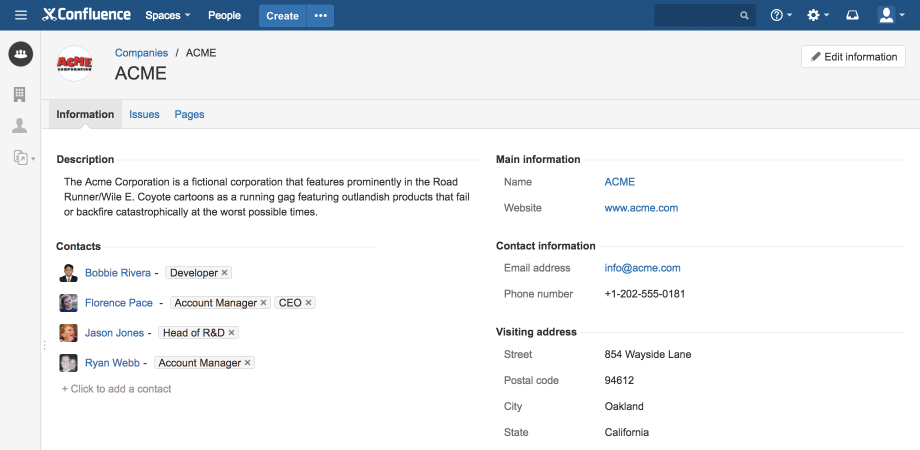Click the search magnifier icon

(745, 16)
